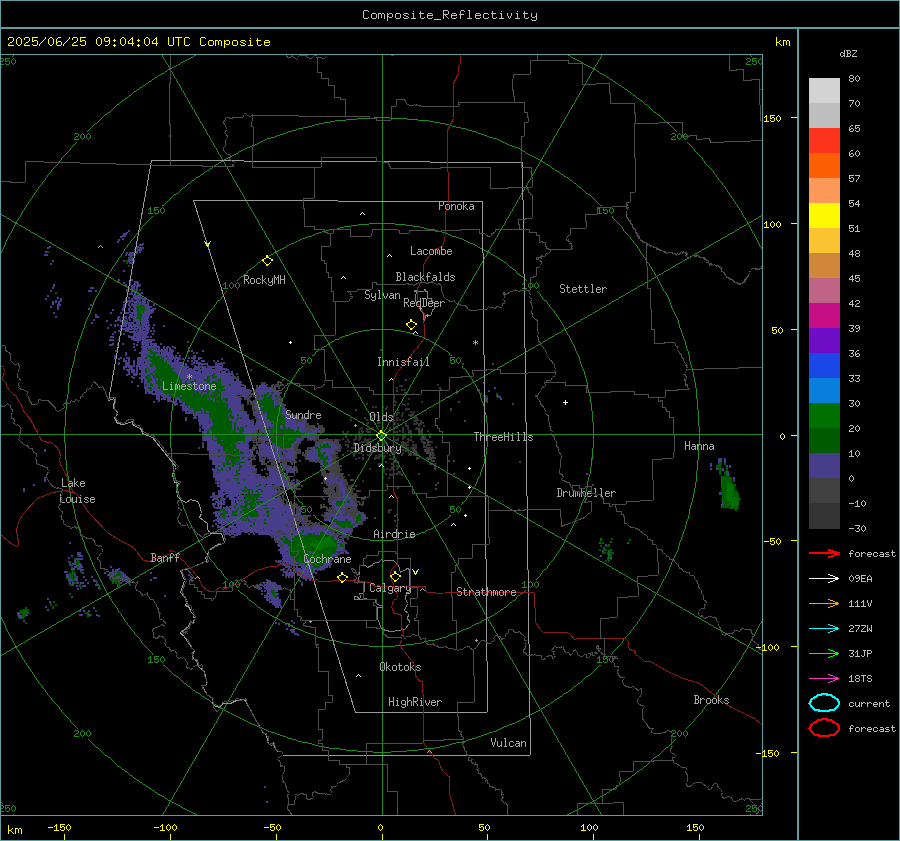The width and height of the screenshot is (900, 841).
Task: Click the Strathmore label
Action: click(x=486, y=592)
